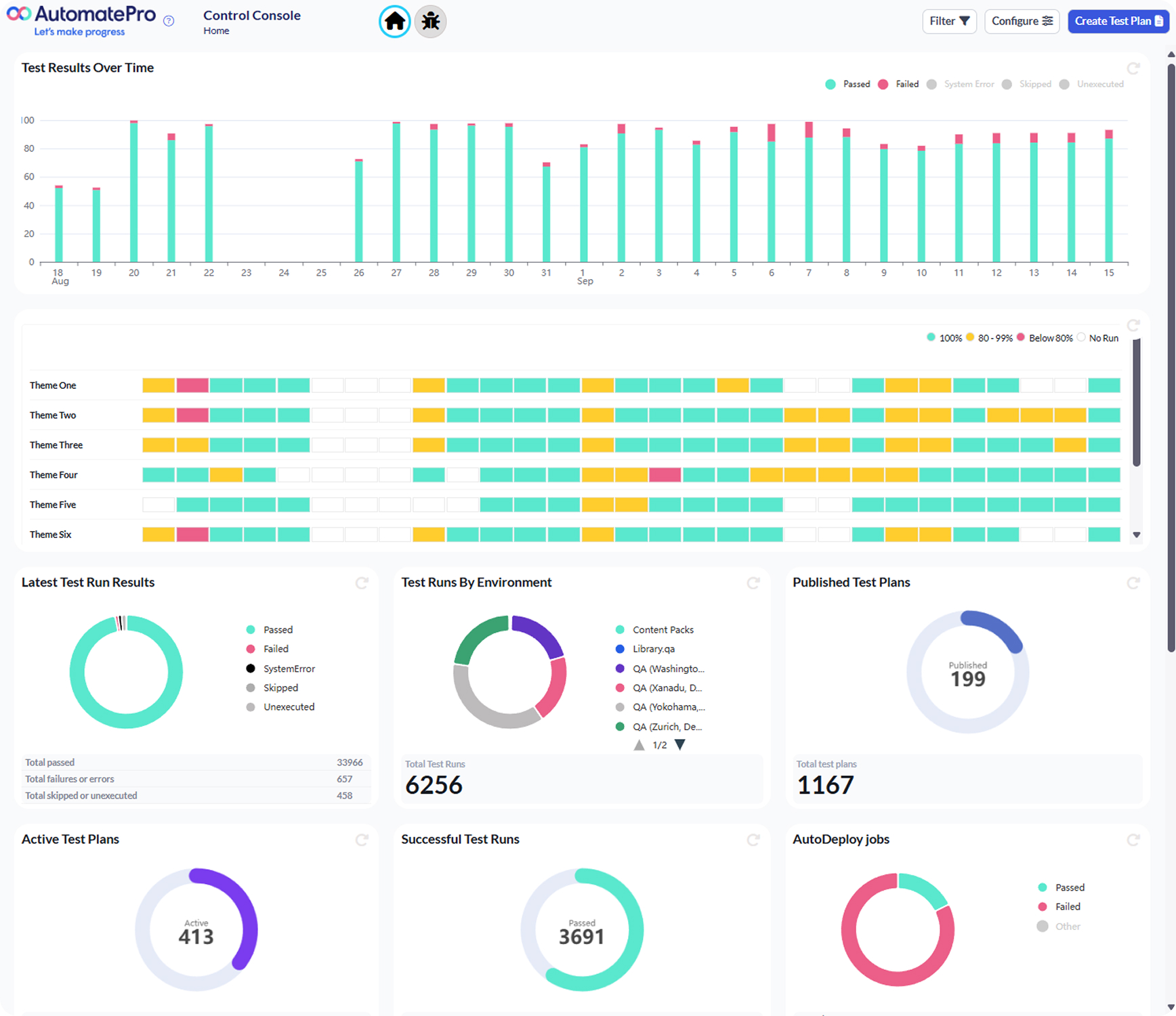Toggle the System Error legend item
The image size is (1176, 1016).
[x=962, y=85]
